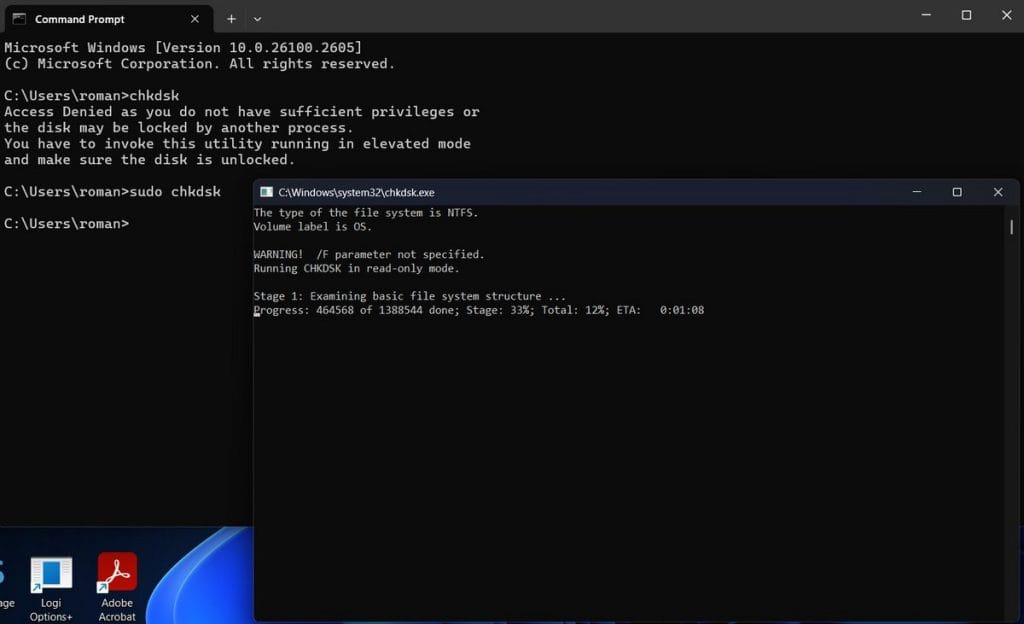Close the chkdsk.exe window
Viewport: 1024px width, 624px height.
click(x=998, y=192)
